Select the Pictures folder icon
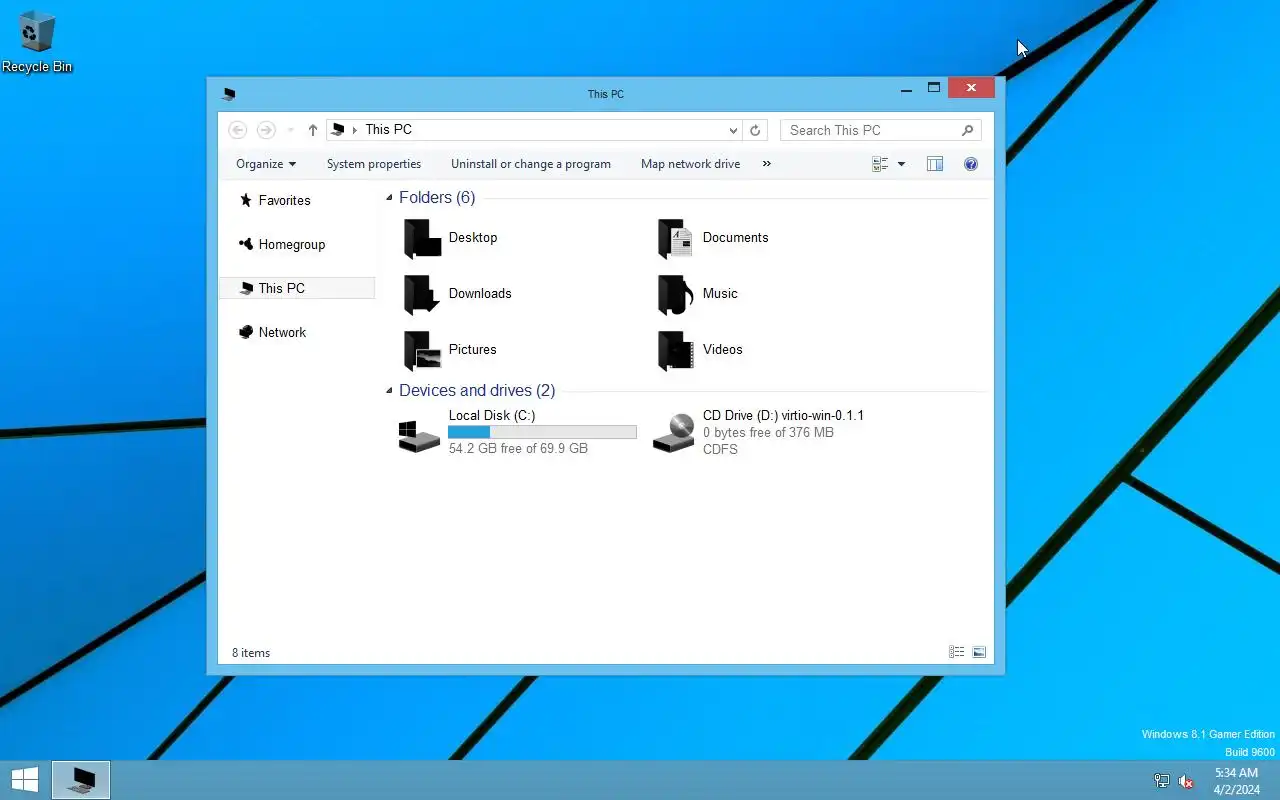Viewport: 1280px width, 800px height. (422, 350)
